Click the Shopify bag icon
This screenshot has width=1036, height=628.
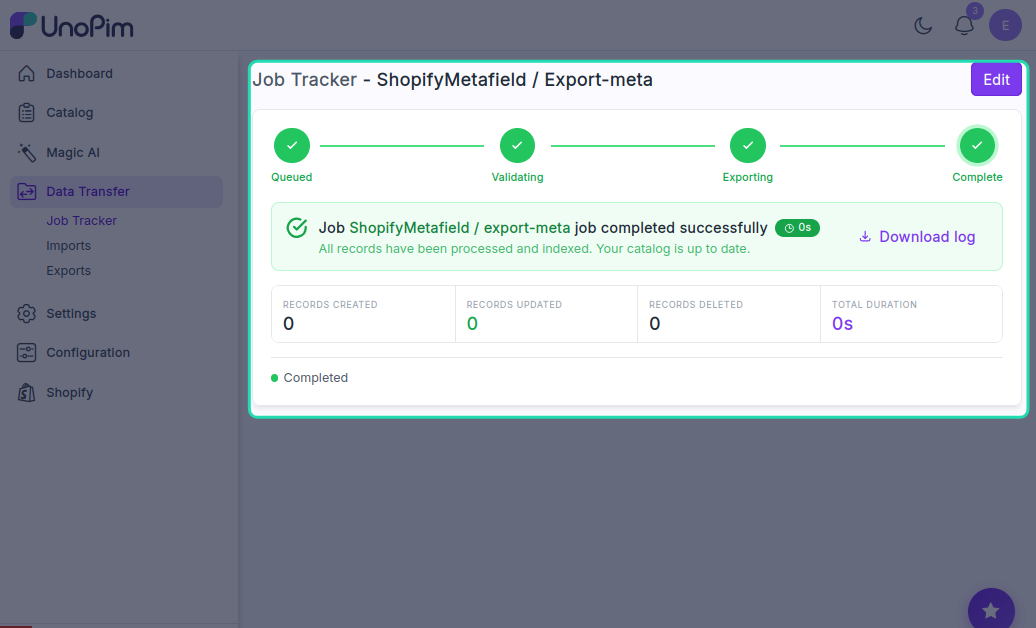(x=26, y=393)
